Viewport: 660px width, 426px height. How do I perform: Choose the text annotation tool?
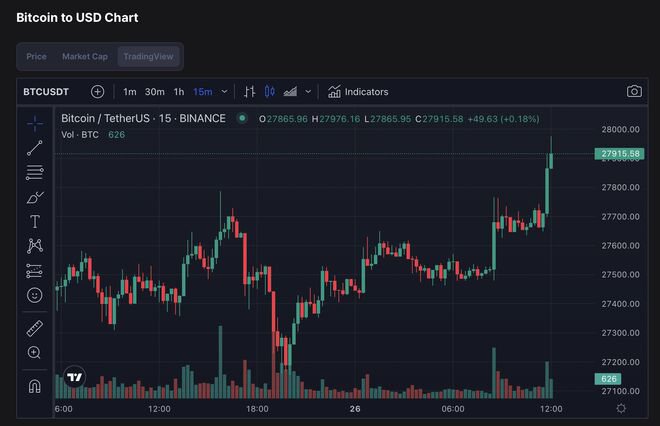35,221
